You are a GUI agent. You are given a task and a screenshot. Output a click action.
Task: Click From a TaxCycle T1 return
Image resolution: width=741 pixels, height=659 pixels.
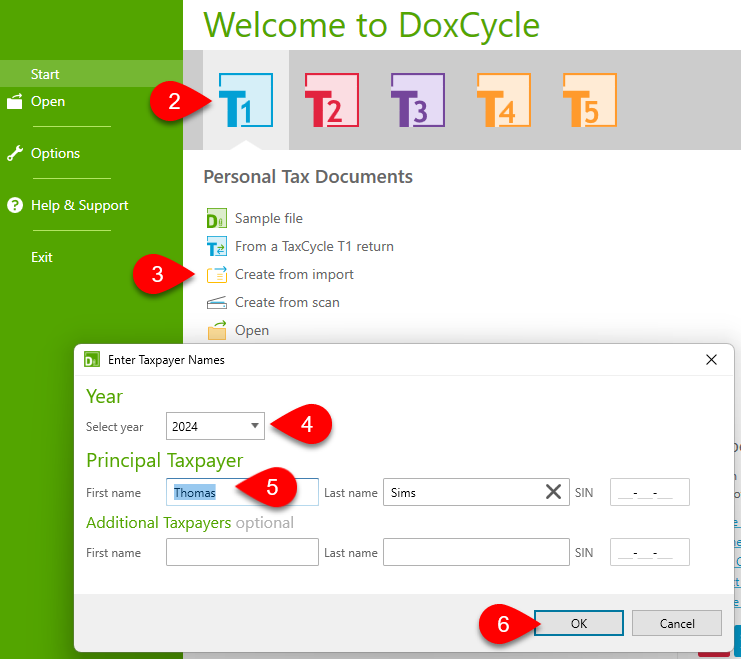coord(314,246)
